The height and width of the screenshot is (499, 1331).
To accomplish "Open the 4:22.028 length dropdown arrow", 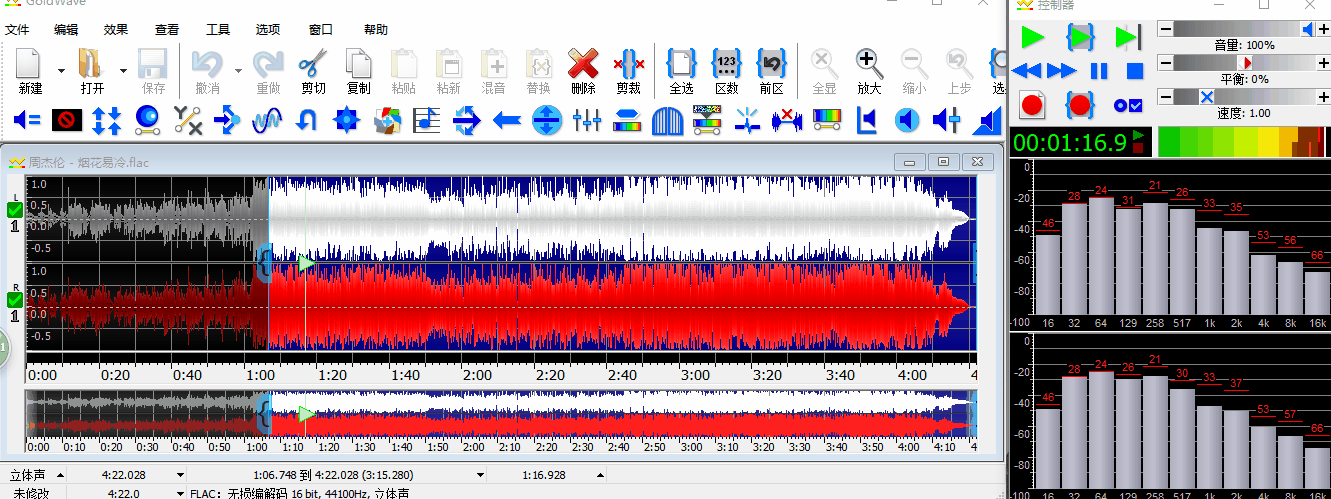I will point(180,475).
